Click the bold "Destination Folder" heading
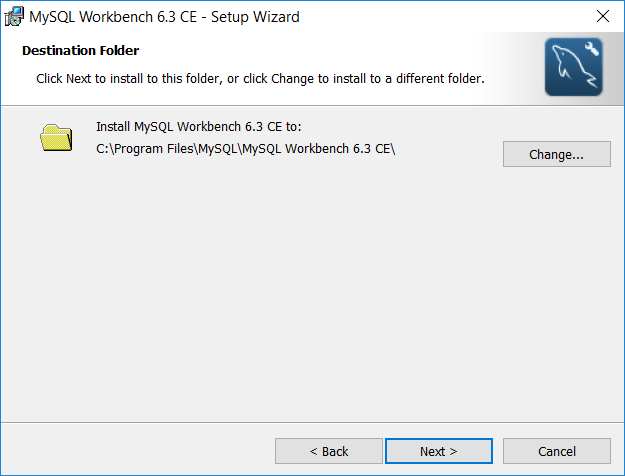This screenshot has width=625, height=476. [81, 50]
